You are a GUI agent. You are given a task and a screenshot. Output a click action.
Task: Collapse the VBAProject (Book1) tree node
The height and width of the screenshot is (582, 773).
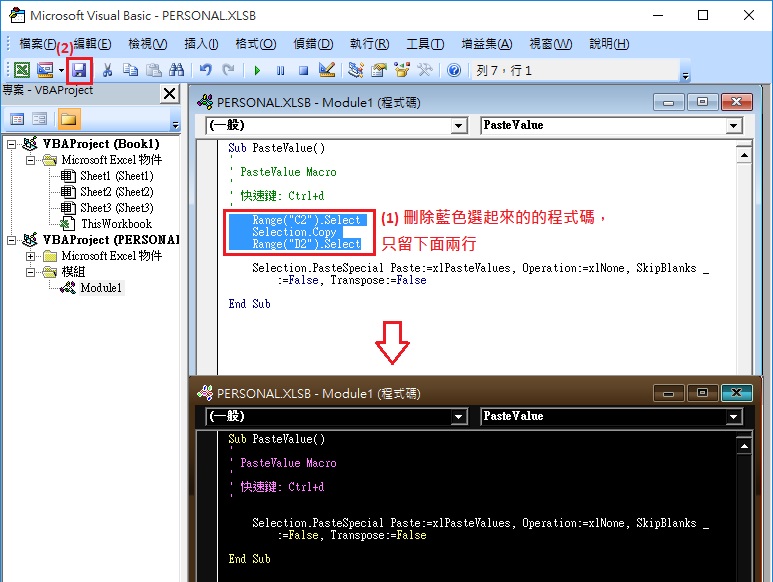11,144
